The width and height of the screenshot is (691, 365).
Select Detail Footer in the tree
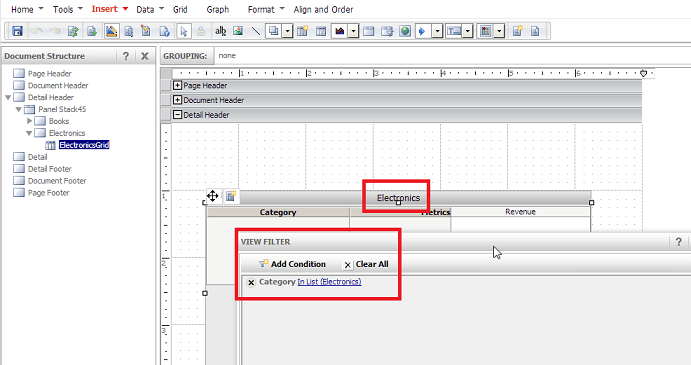tap(49, 169)
